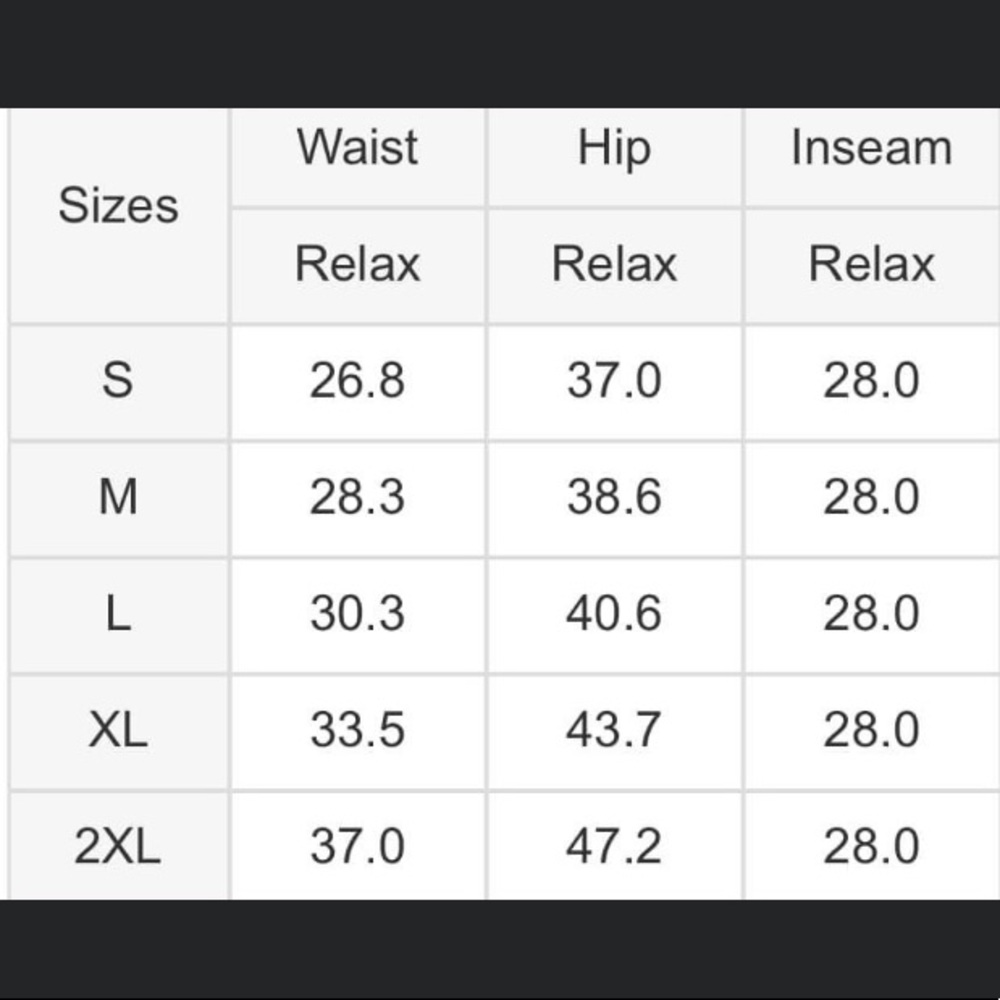The width and height of the screenshot is (1000, 1000).
Task: Click the 33.5 waist value for XL
Action: (x=357, y=730)
